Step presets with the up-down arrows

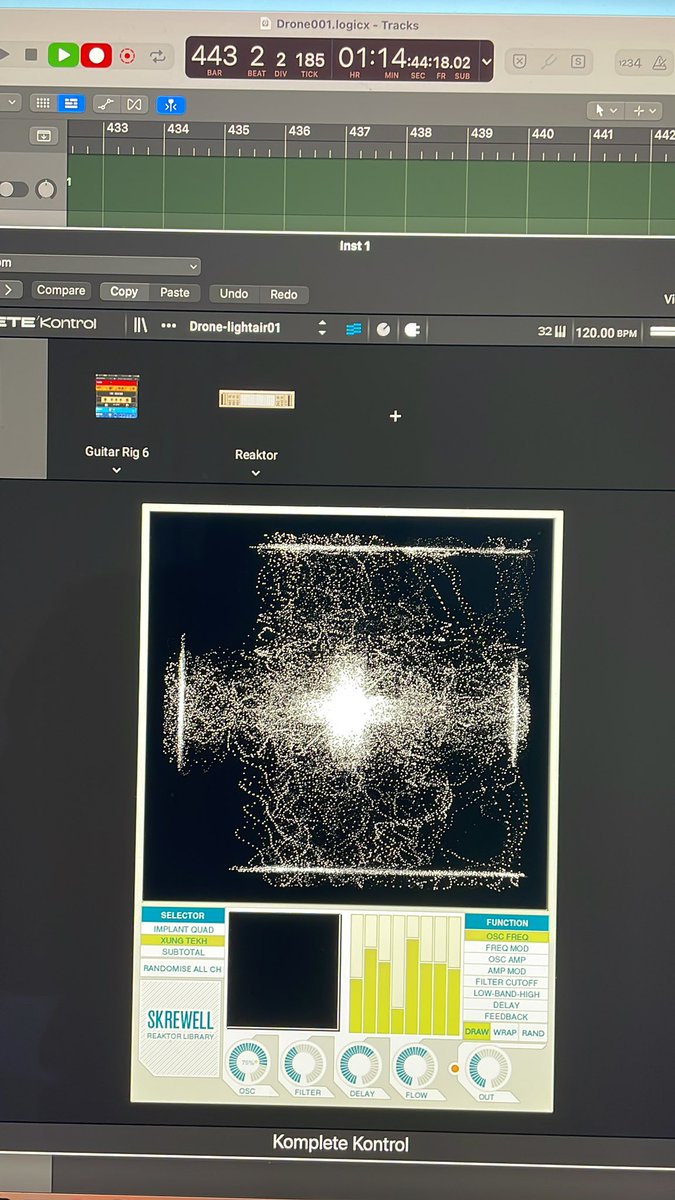click(322, 328)
